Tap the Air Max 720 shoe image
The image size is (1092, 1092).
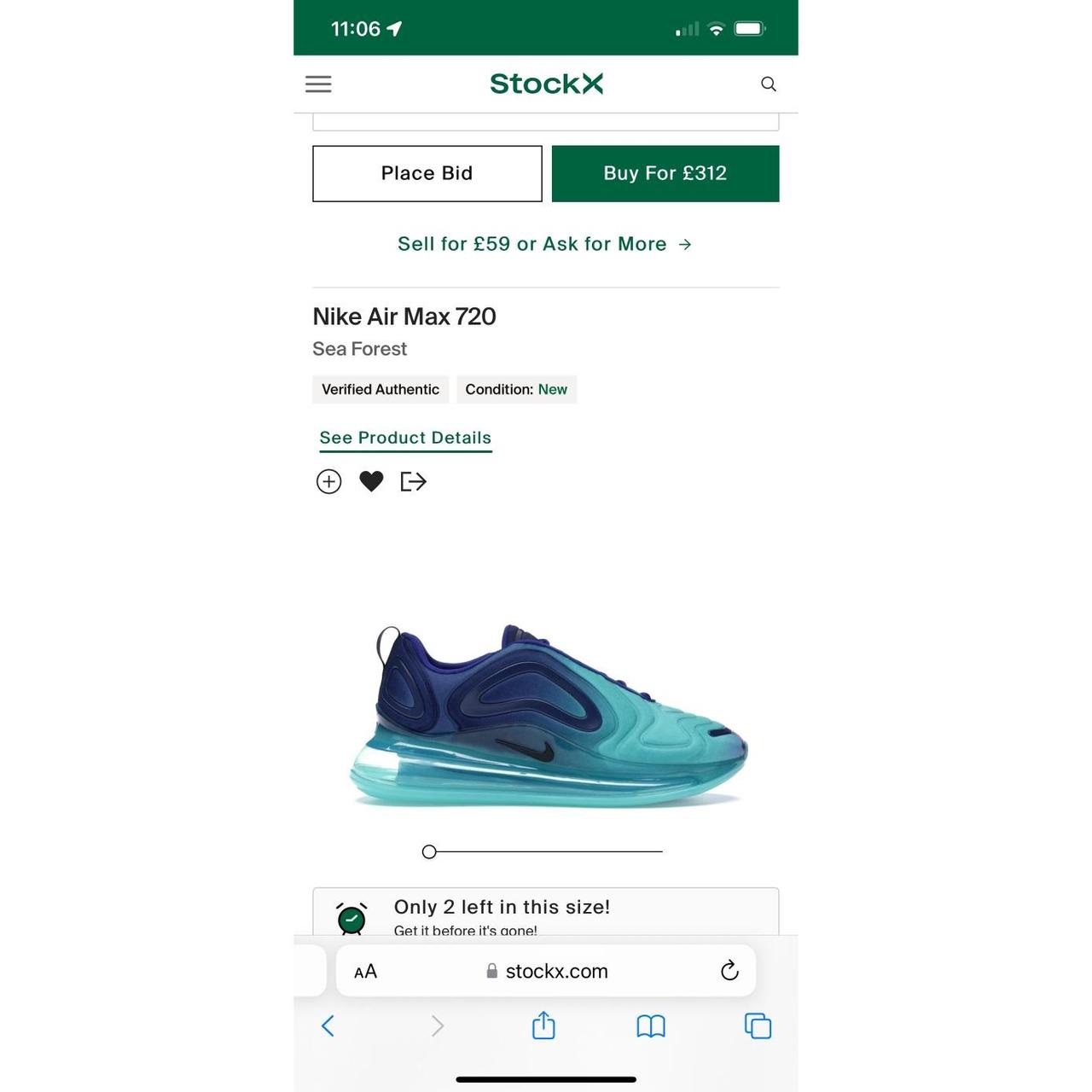tap(548, 717)
